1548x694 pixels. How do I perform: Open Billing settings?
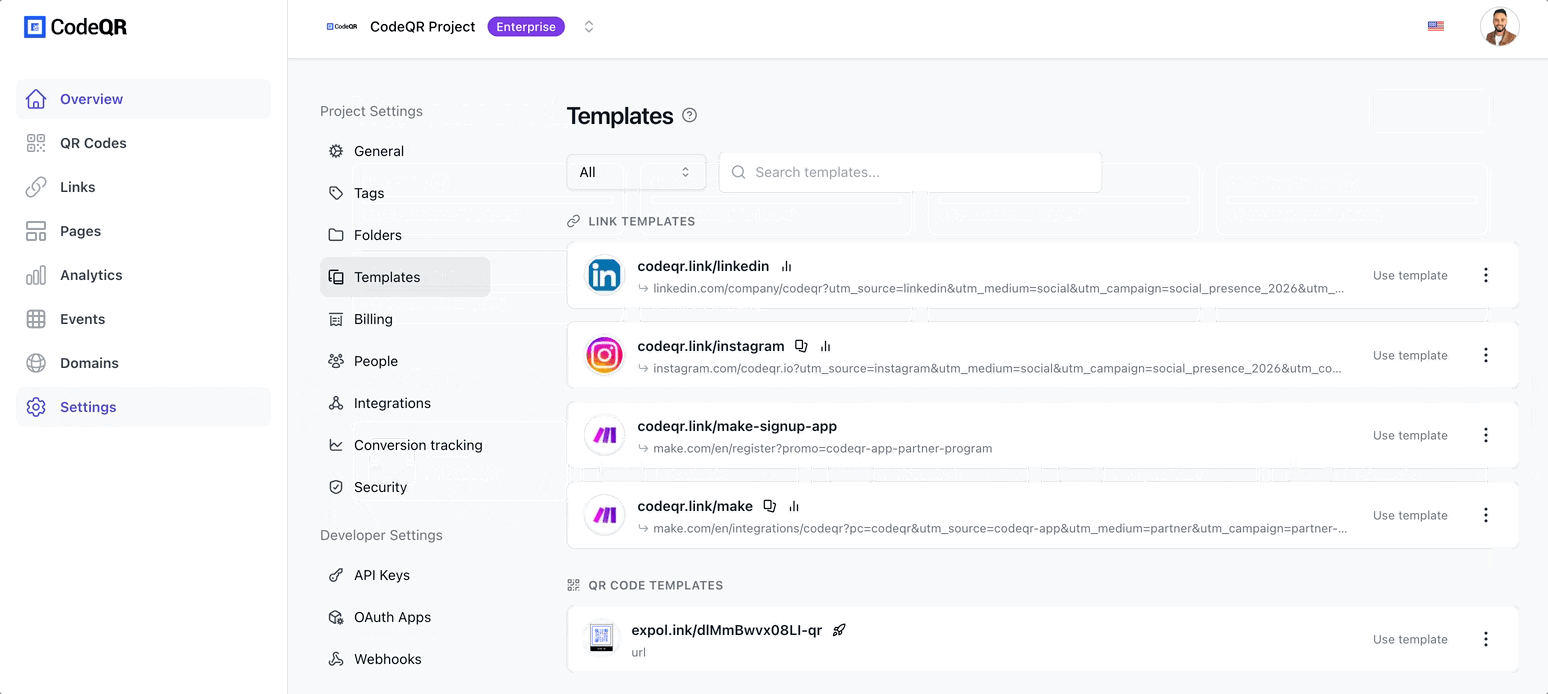click(405, 319)
